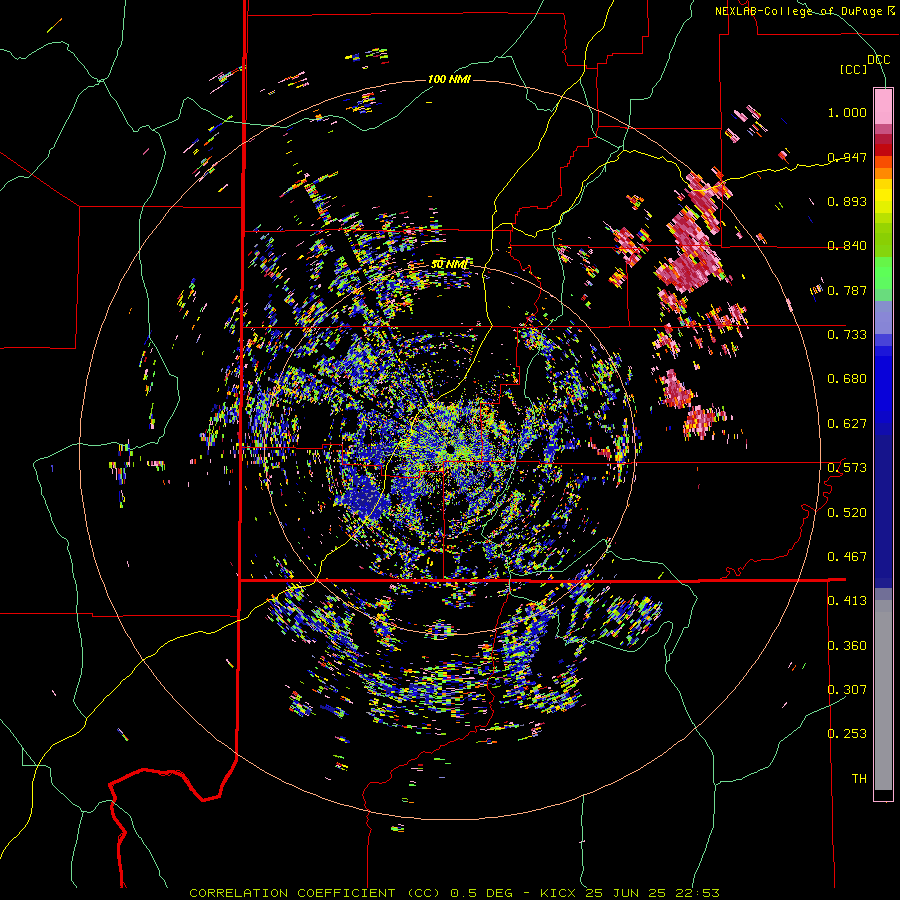Click the NEXLAB-College of DuPage title text
900x900 pixels.
(804, 11)
